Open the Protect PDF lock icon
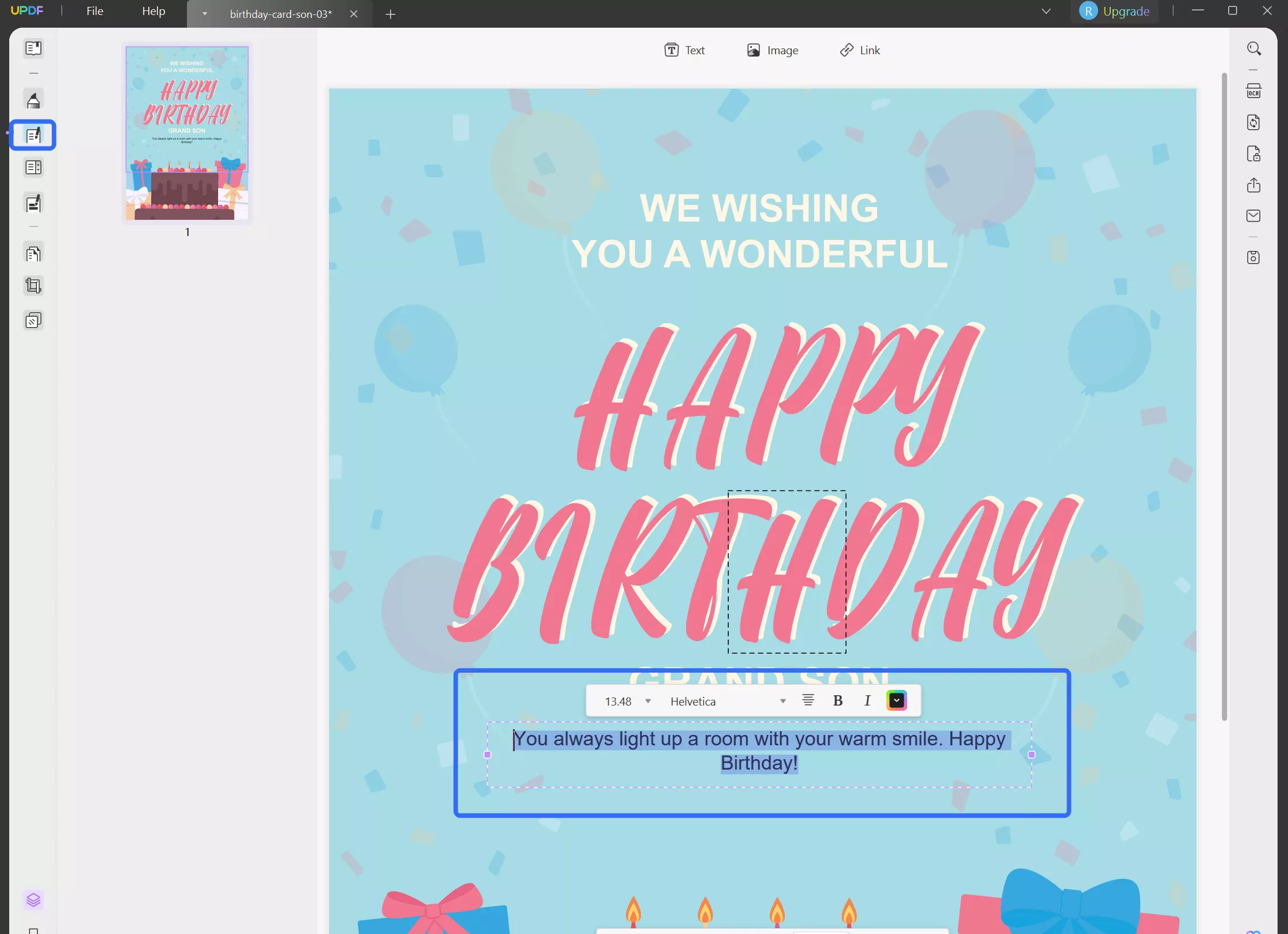The image size is (1288, 934). (1253, 154)
